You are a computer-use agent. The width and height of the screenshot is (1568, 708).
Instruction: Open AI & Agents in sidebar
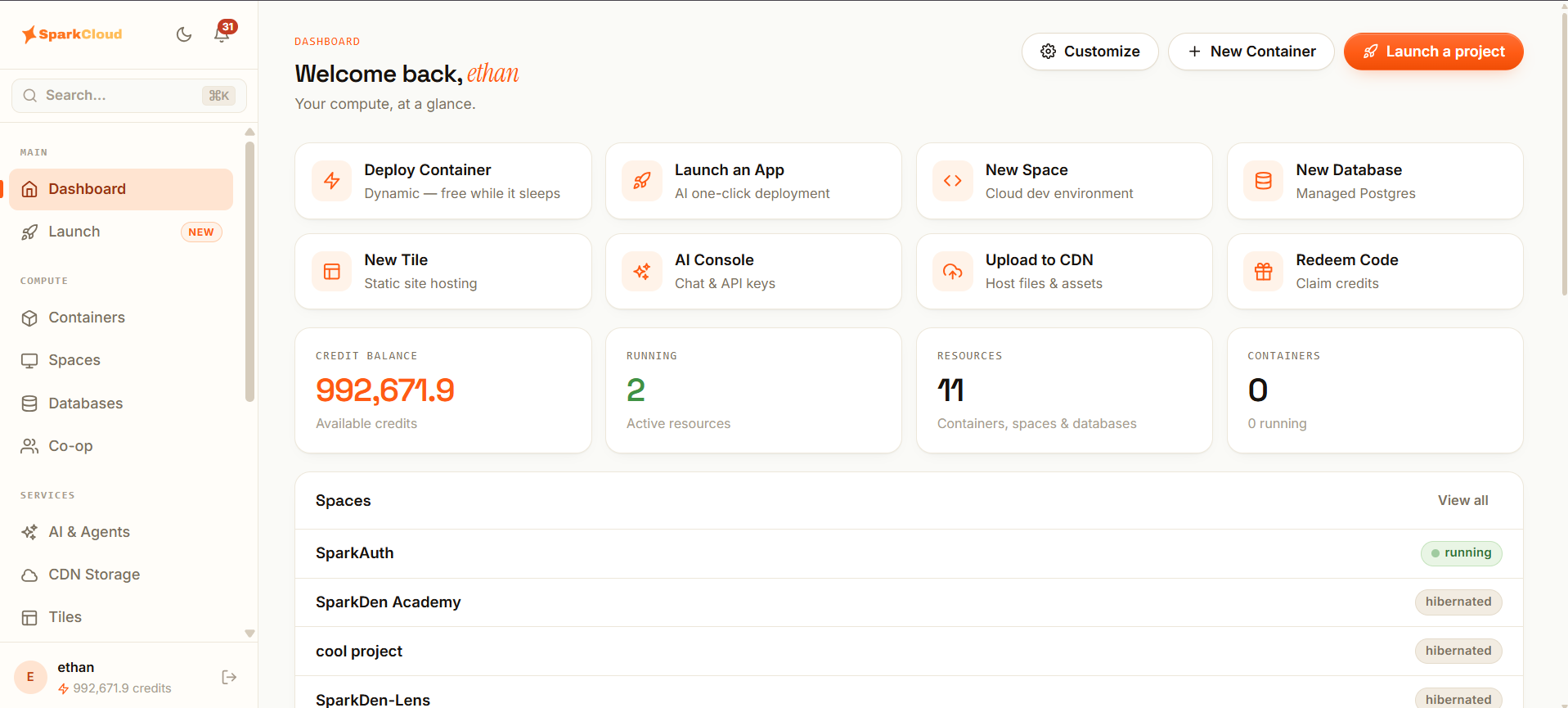click(121, 532)
